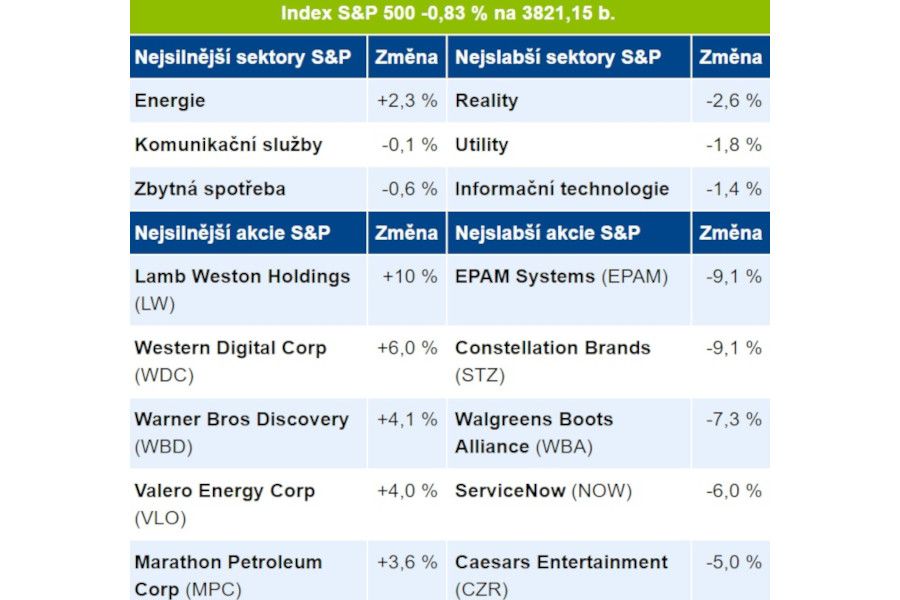The height and width of the screenshot is (600, 900).
Task: Open the Caesars Entertainment stock link
Action: (x=561, y=562)
